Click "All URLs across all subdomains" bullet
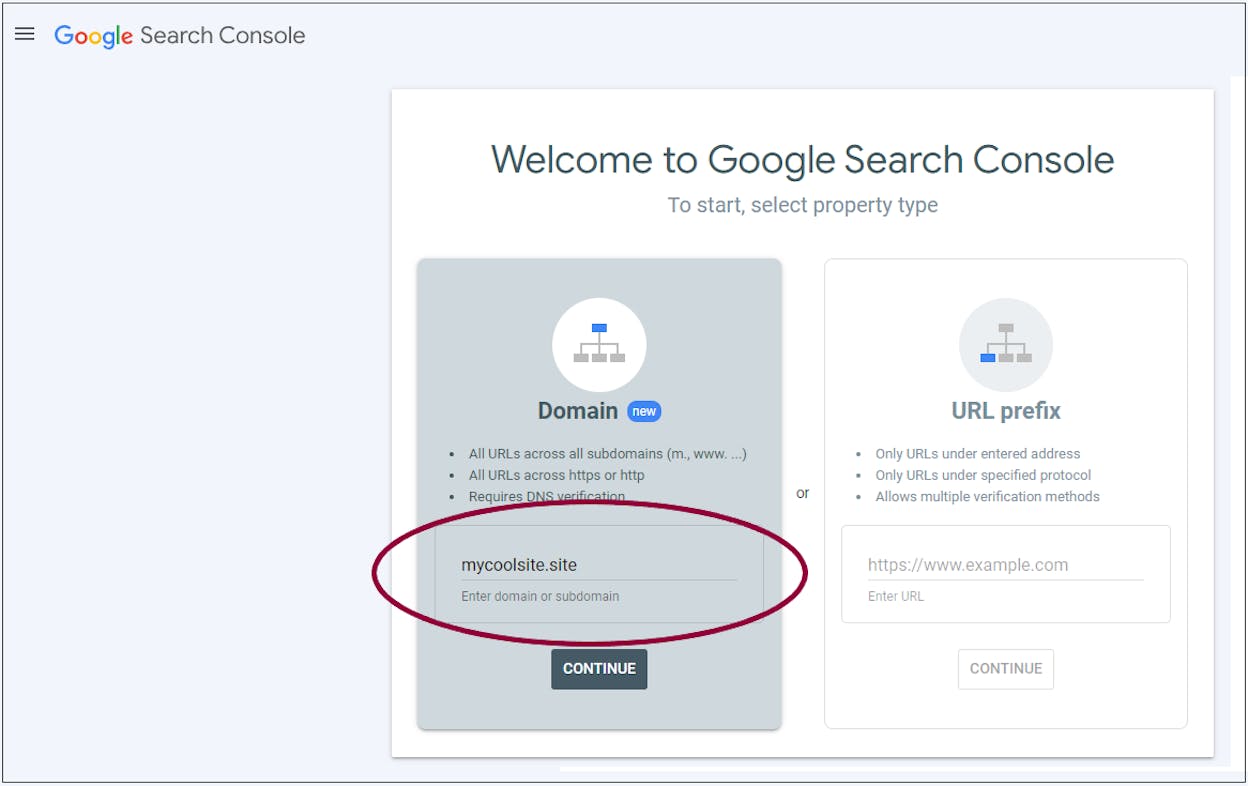The height and width of the screenshot is (786, 1248). tap(607, 454)
